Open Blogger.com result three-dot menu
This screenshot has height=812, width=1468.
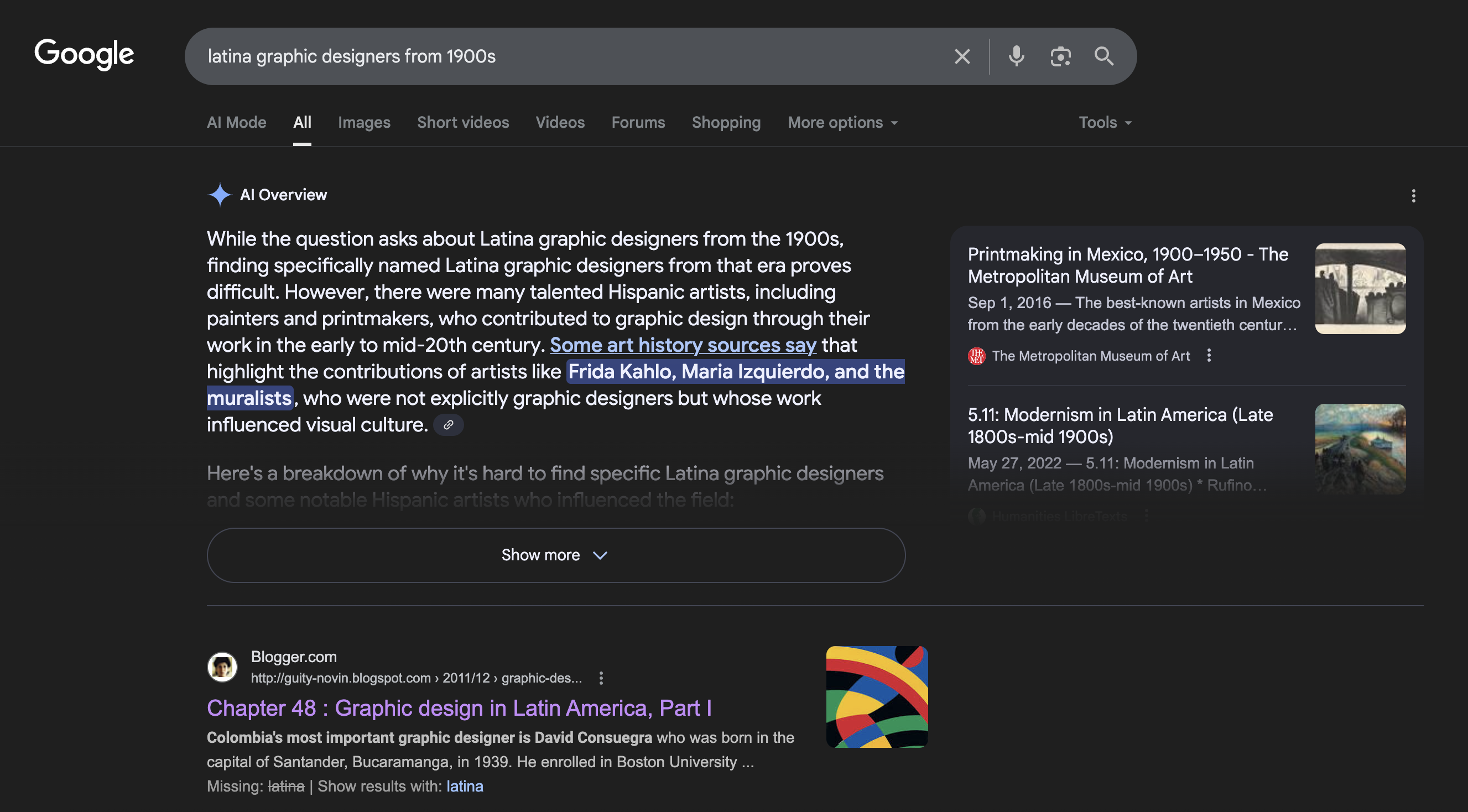pyautogui.click(x=601, y=678)
